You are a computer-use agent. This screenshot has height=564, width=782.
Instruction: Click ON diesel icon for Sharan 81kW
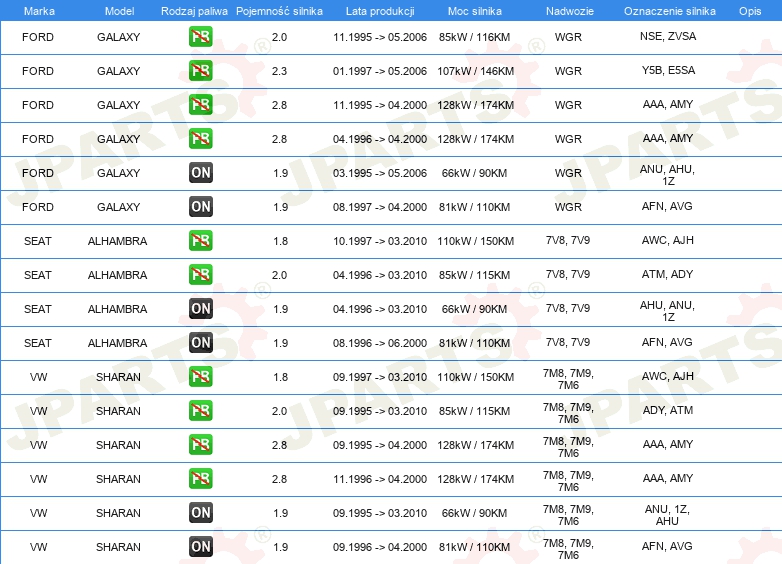(x=200, y=547)
